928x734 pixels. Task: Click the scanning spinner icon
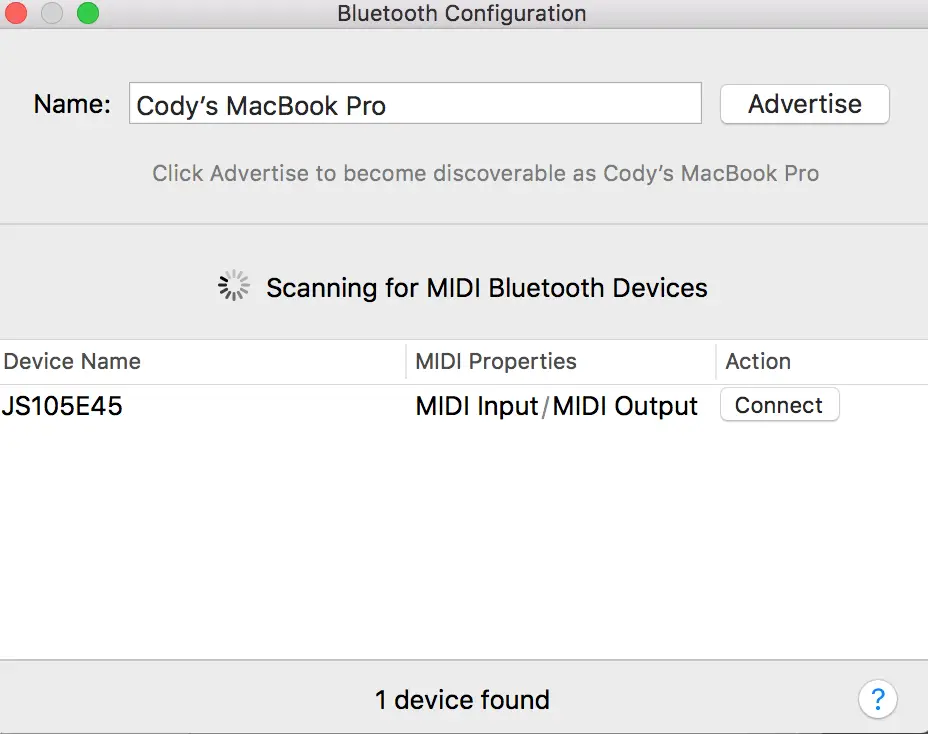[234, 286]
